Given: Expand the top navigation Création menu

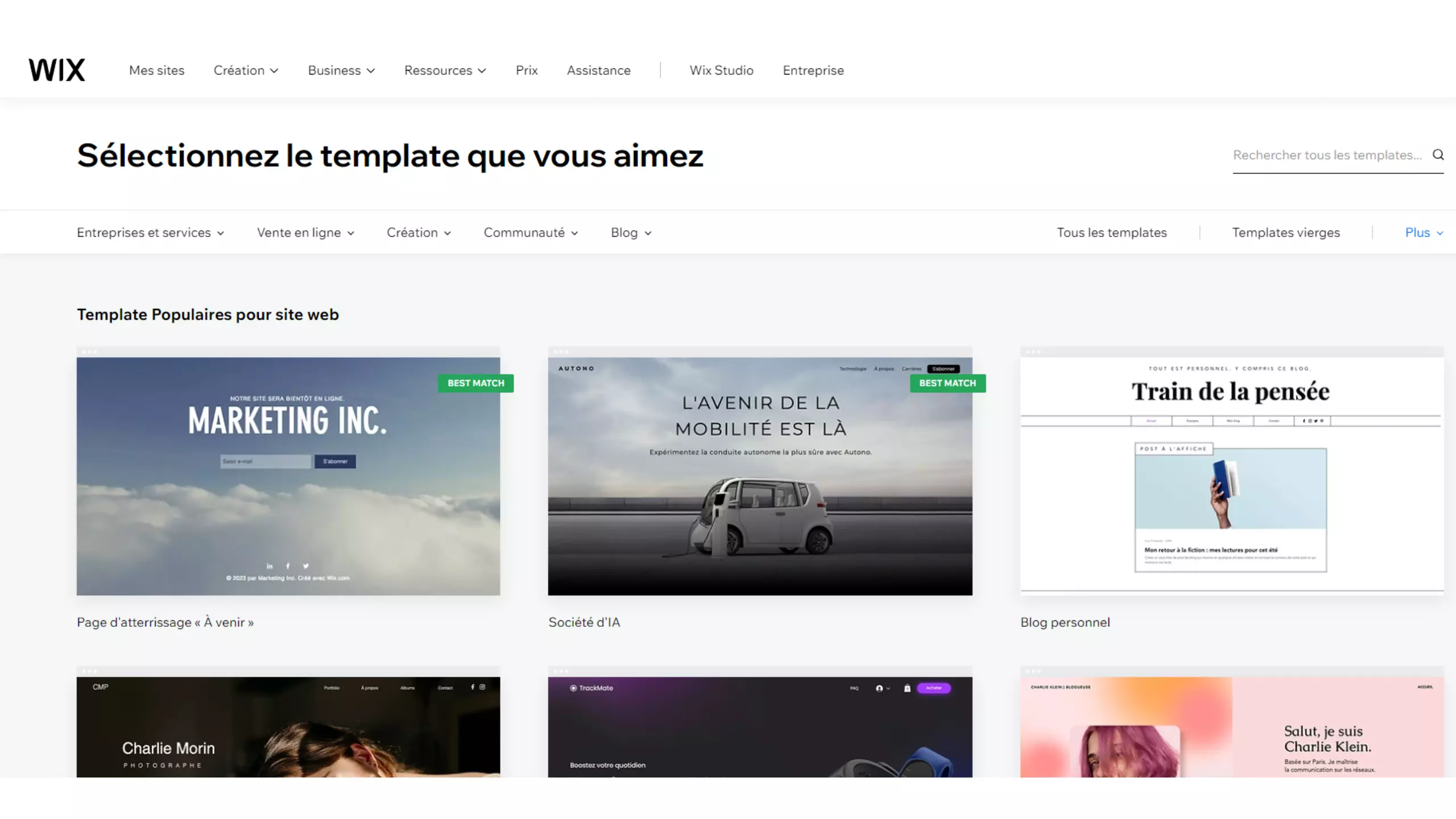Looking at the screenshot, I should [x=246, y=71].
